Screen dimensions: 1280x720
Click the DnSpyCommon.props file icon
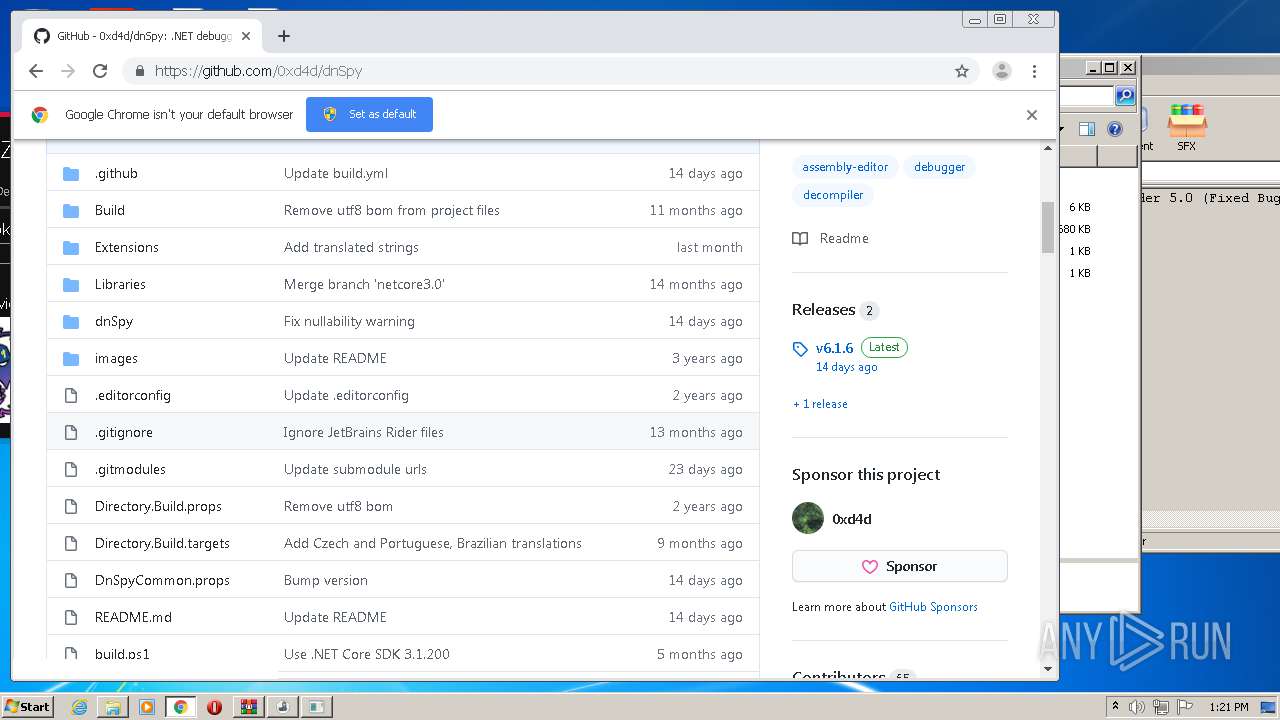pos(71,580)
